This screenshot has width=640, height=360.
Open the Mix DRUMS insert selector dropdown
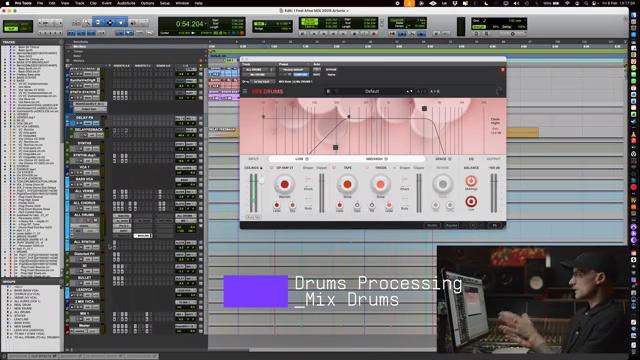click(x=259, y=75)
